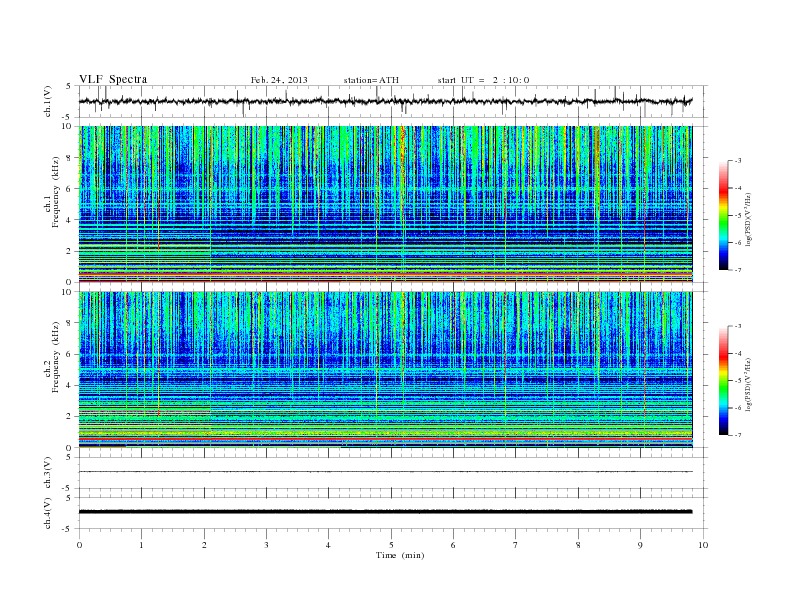
Task: Click the ch.2 log(PSD) colorbar label
Action: pos(749,384)
